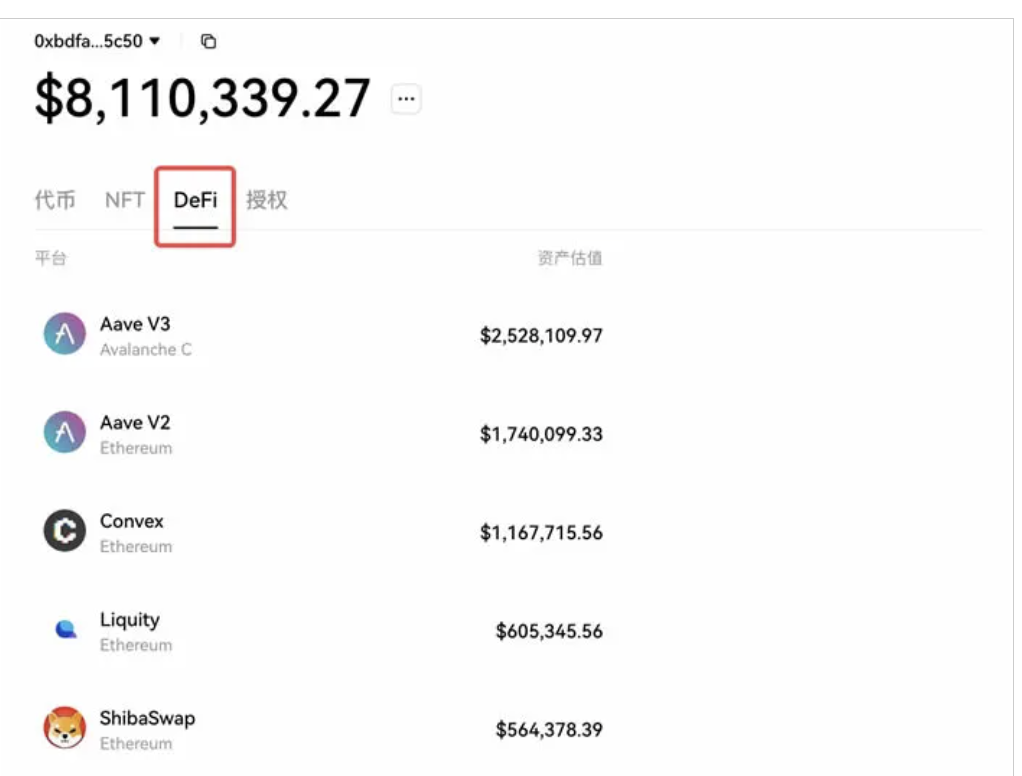This screenshot has height=776, width=1022.
Task: Click the more options ellipsis button
Action: 406,99
